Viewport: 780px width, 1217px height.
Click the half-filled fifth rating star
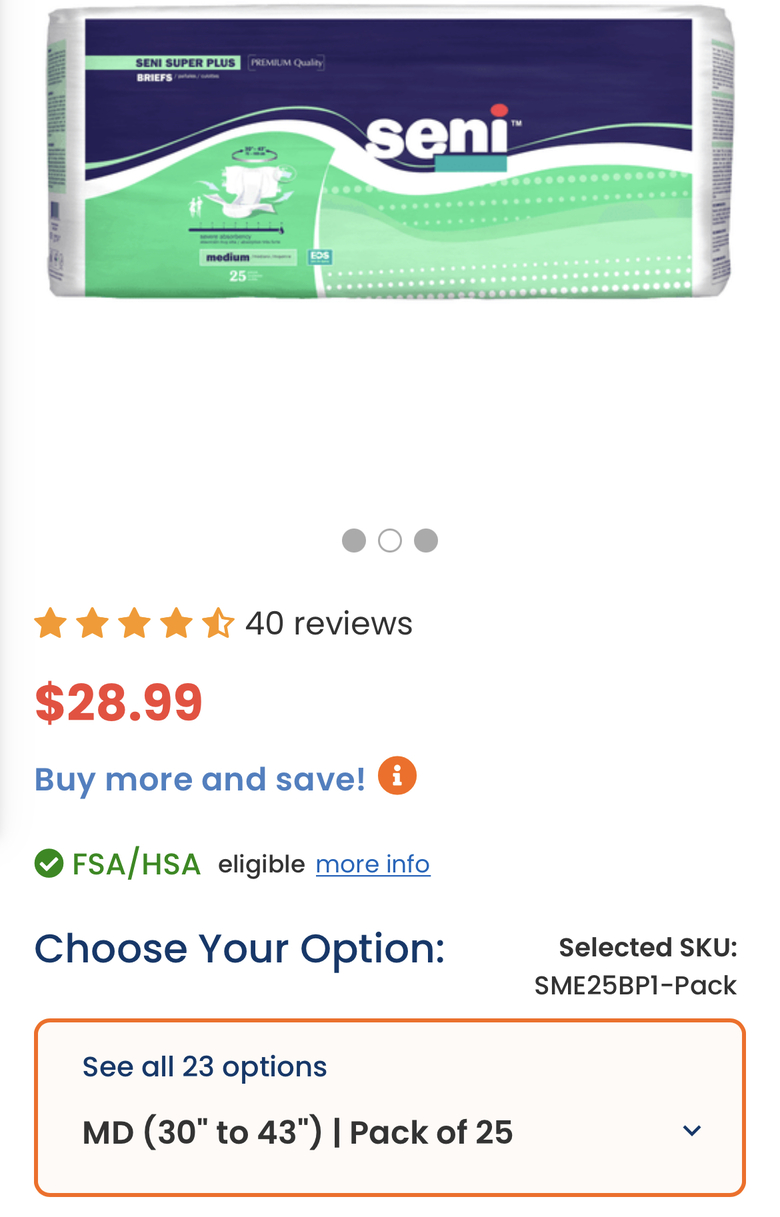[x=217, y=624]
